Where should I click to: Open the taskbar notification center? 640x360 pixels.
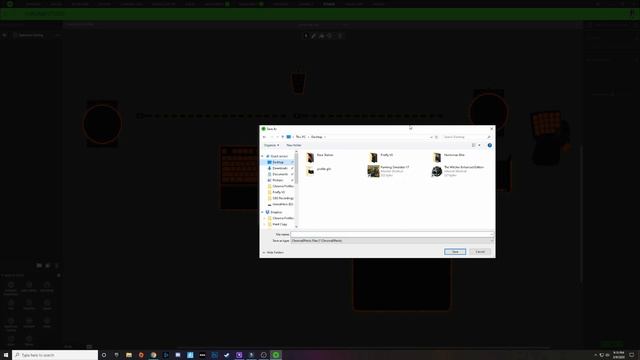(x=631, y=355)
